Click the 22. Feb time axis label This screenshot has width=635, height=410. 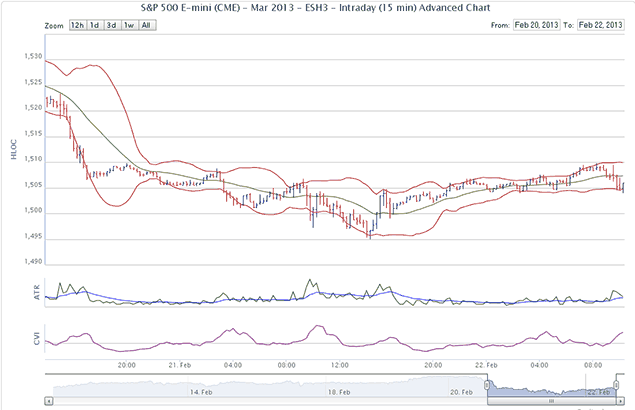pos(486,365)
